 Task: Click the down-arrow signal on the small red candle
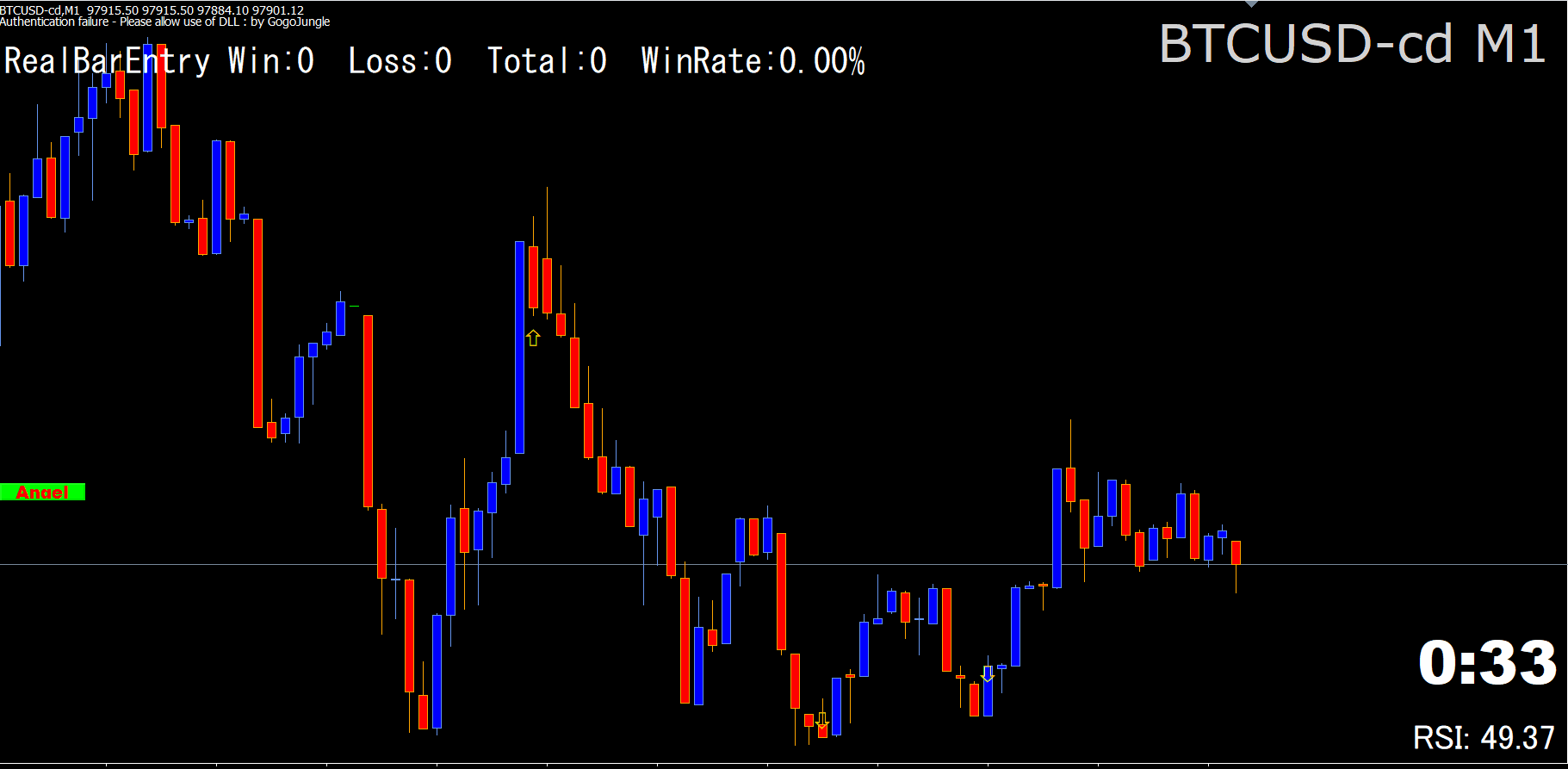(822, 721)
